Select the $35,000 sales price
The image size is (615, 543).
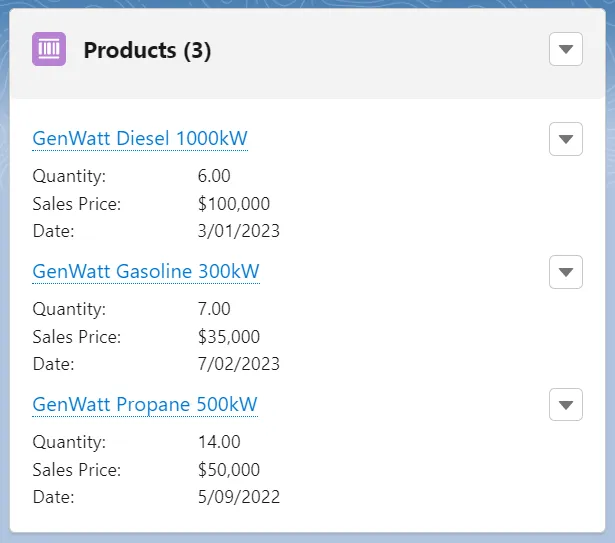(x=229, y=337)
